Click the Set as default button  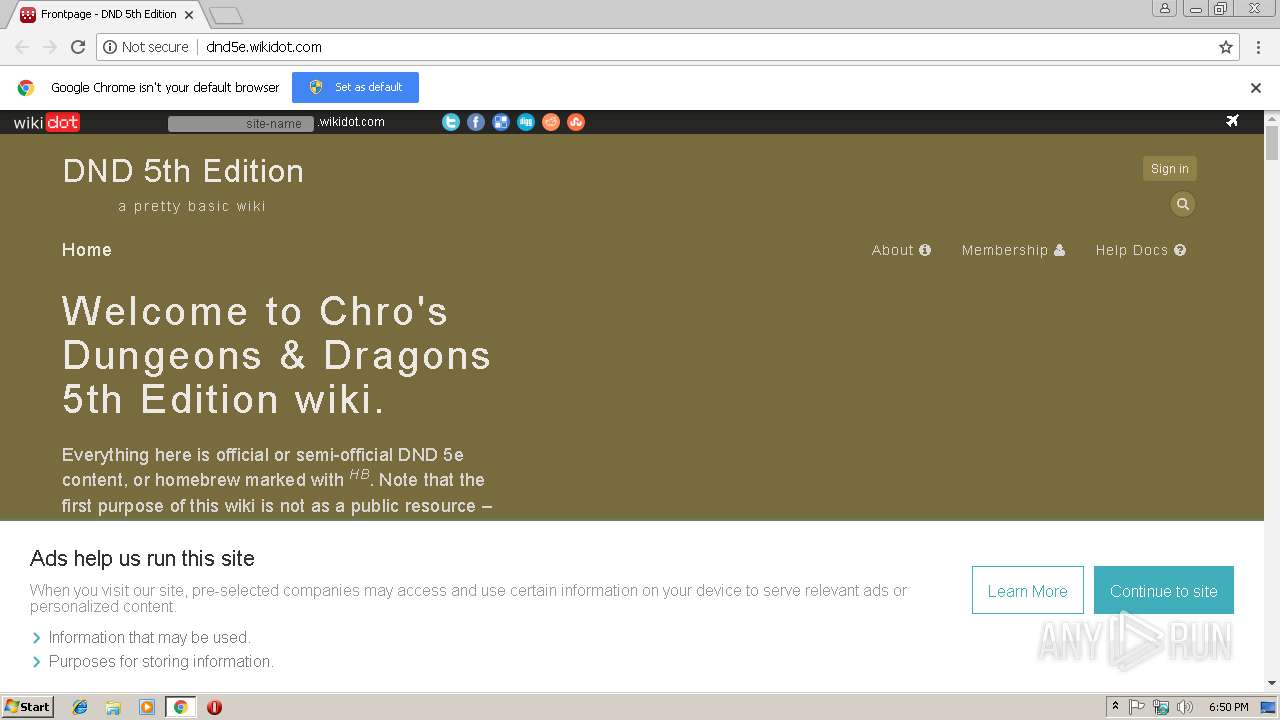355,87
